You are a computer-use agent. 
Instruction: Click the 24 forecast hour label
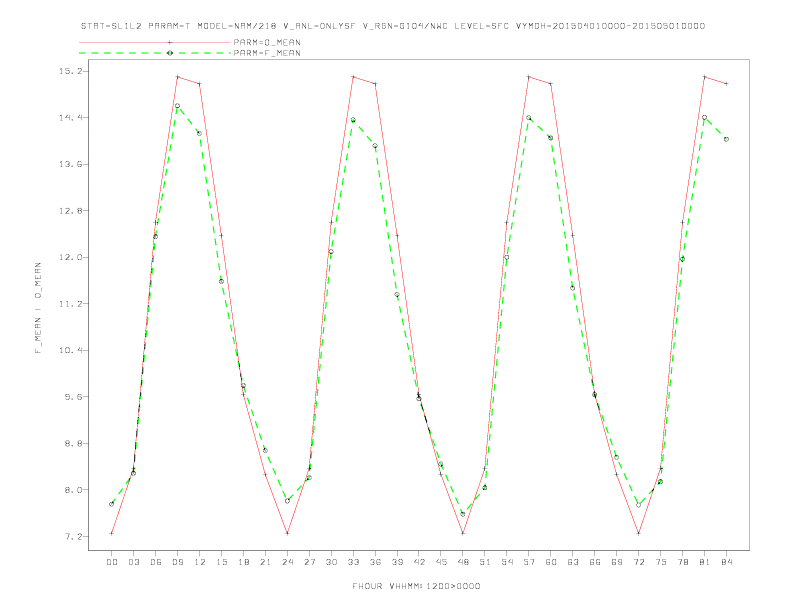click(x=287, y=562)
